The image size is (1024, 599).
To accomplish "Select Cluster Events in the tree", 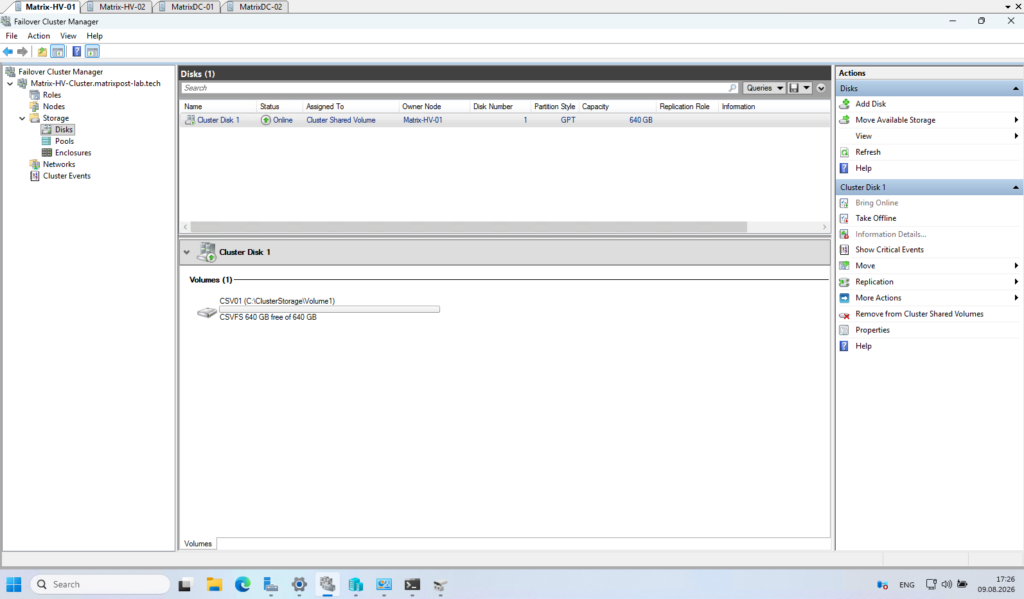I will pos(67,176).
